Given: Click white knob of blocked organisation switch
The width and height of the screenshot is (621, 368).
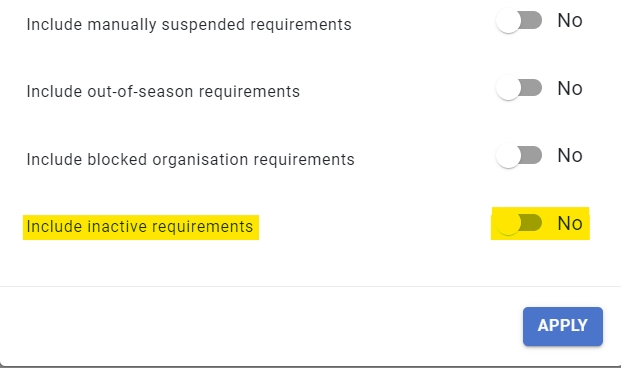Looking at the screenshot, I should coord(508,156).
